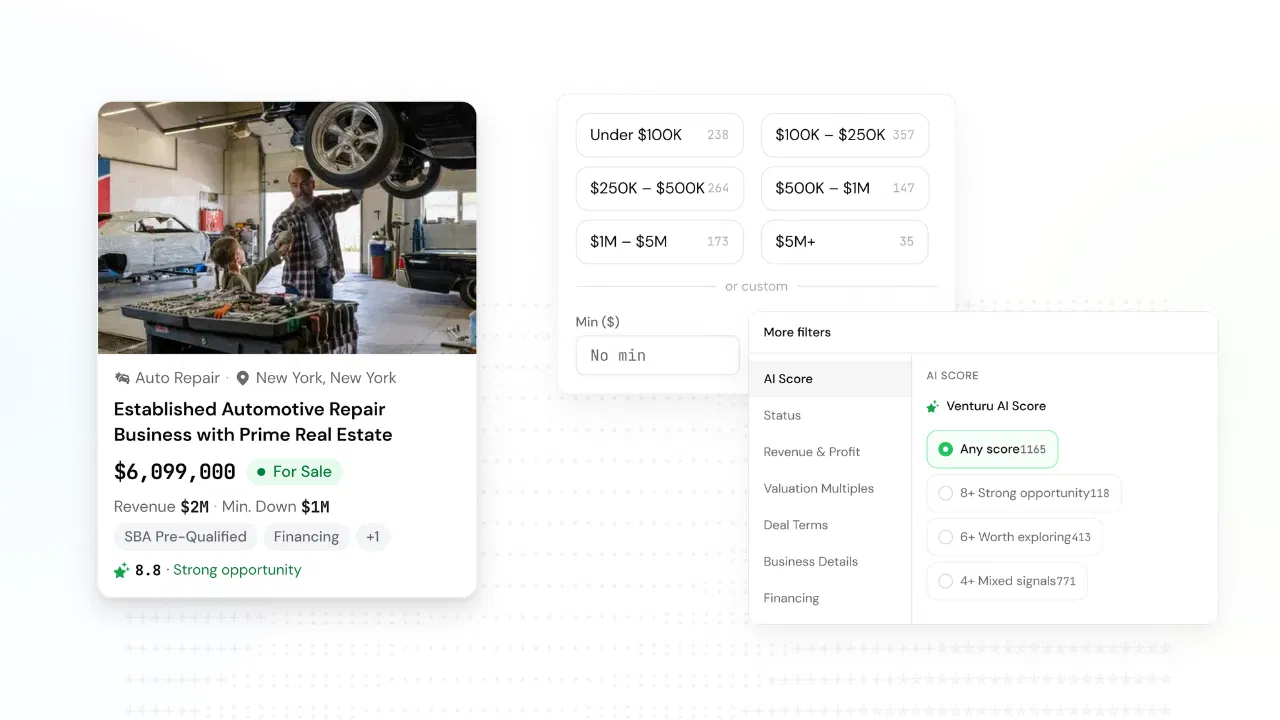The width and height of the screenshot is (1280, 720).
Task: Click the green For Sale status badge
Action: pyautogui.click(x=295, y=472)
